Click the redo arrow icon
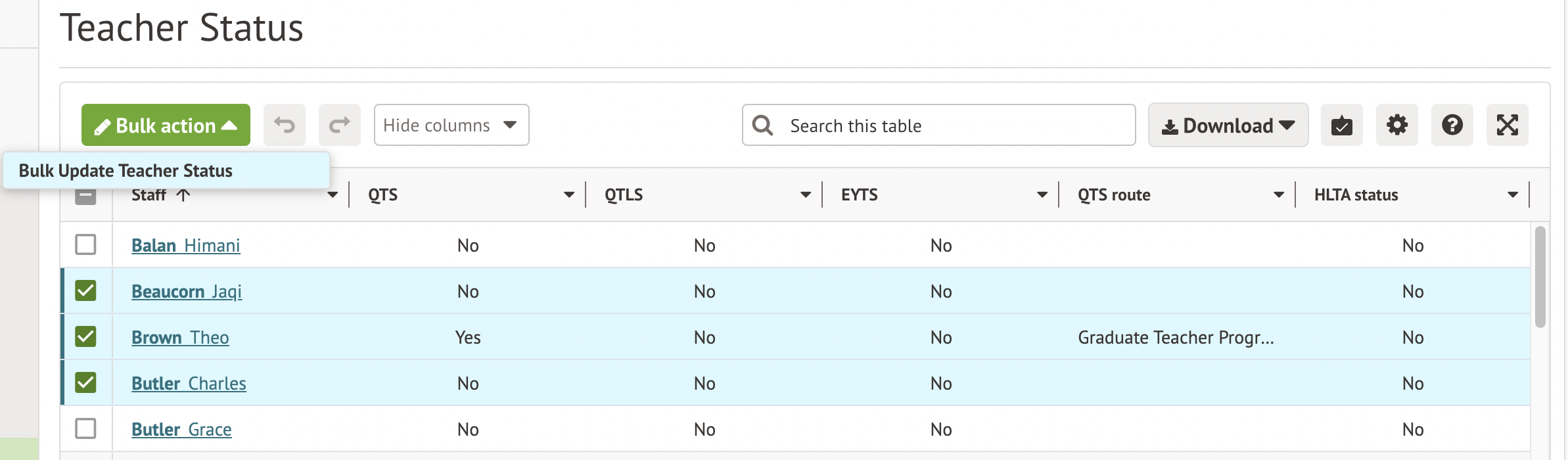Viewport: 1568px width, 460px height. (x=339, y=125)
